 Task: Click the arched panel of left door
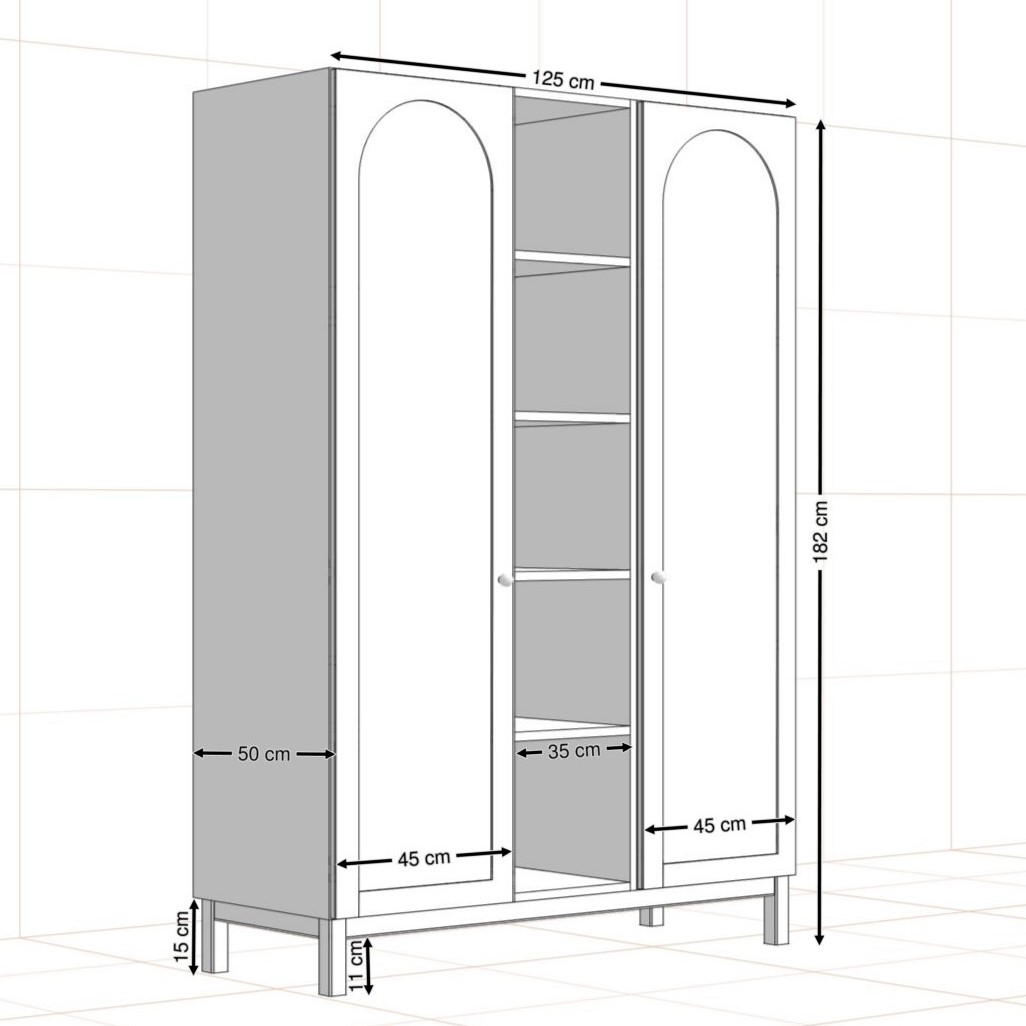[425, 496]
